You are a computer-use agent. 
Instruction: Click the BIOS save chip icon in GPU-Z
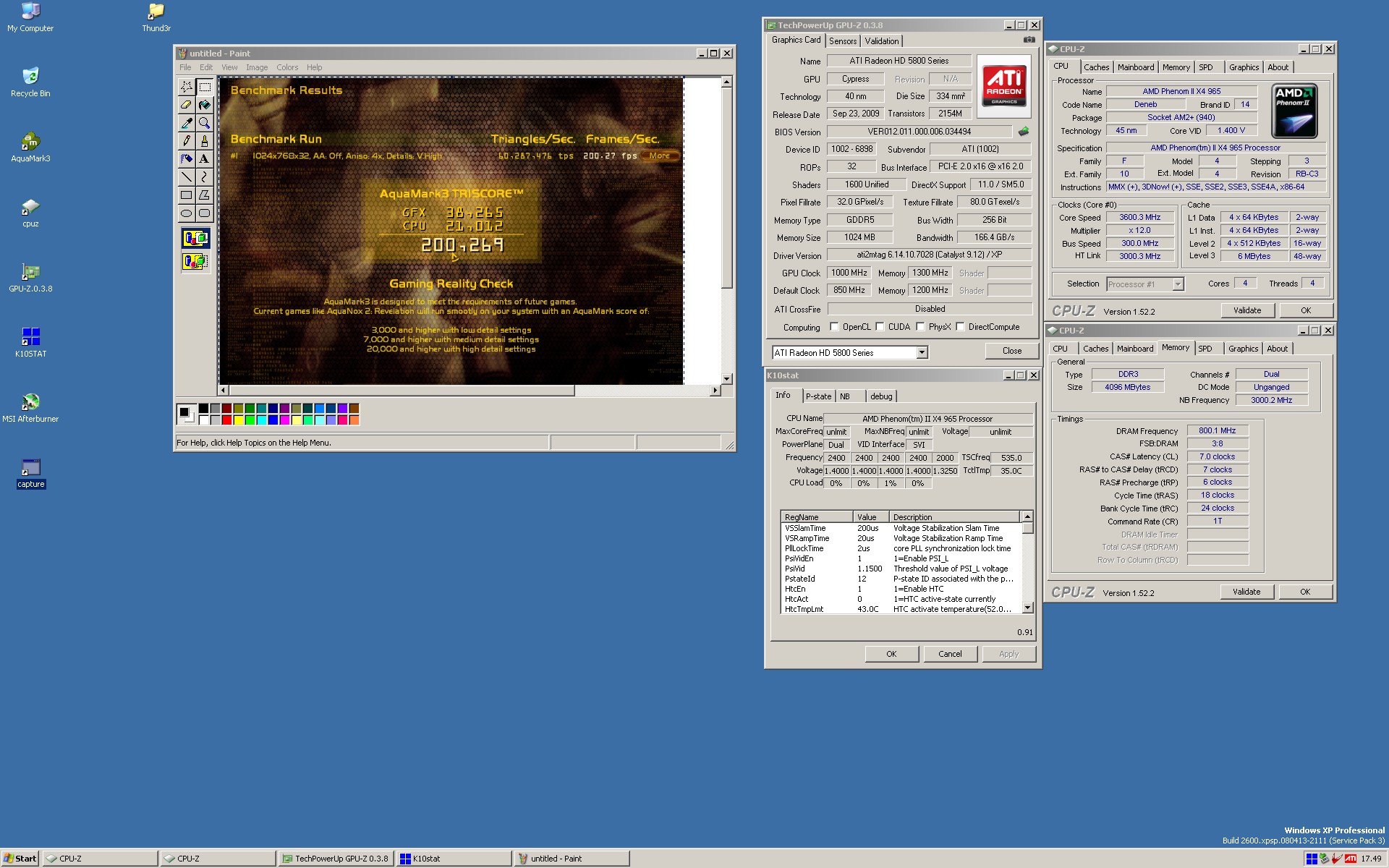click(x=1024, y=132)
